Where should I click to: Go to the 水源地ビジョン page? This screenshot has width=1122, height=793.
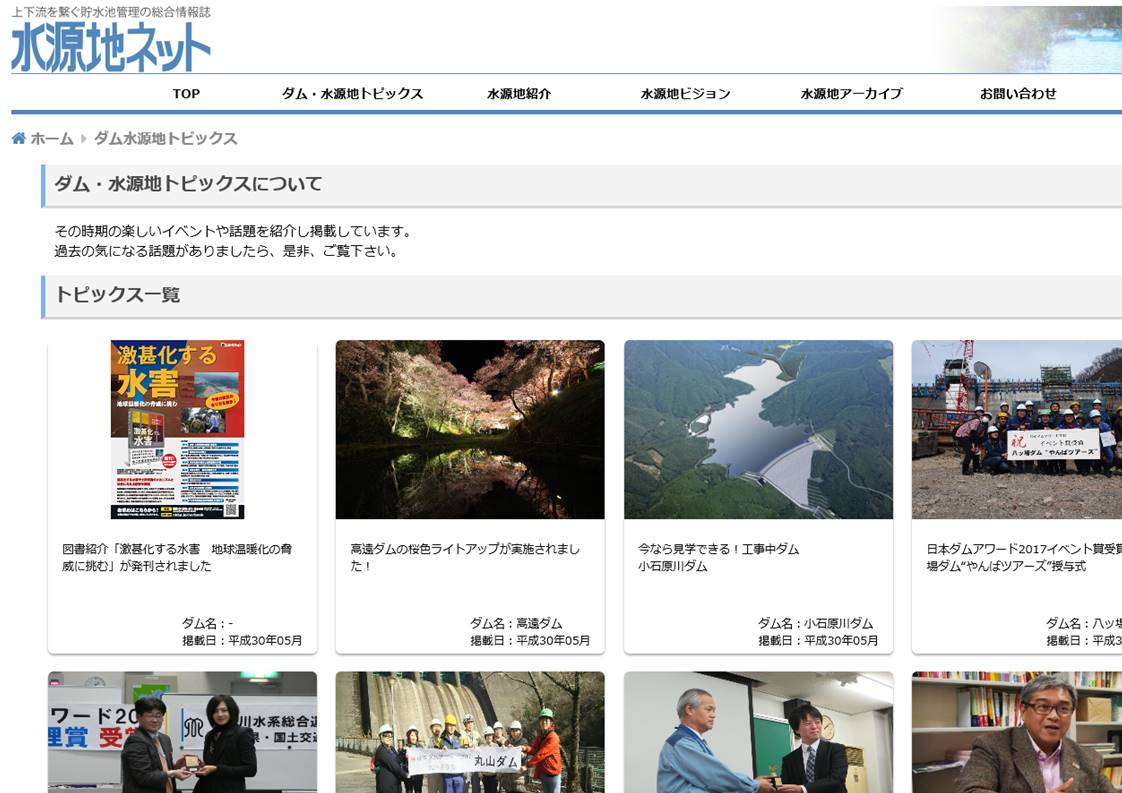point(685,94)
